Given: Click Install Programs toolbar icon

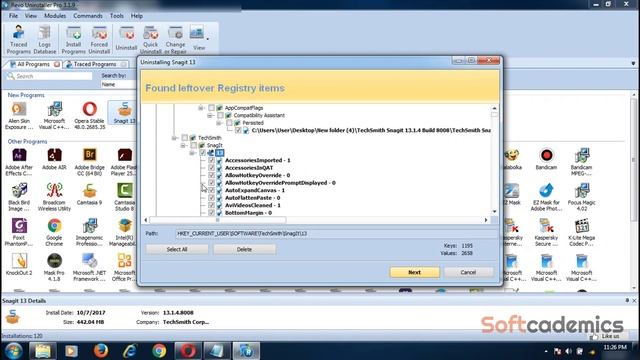Looking at the screenshot, I should tap(73, 39).
